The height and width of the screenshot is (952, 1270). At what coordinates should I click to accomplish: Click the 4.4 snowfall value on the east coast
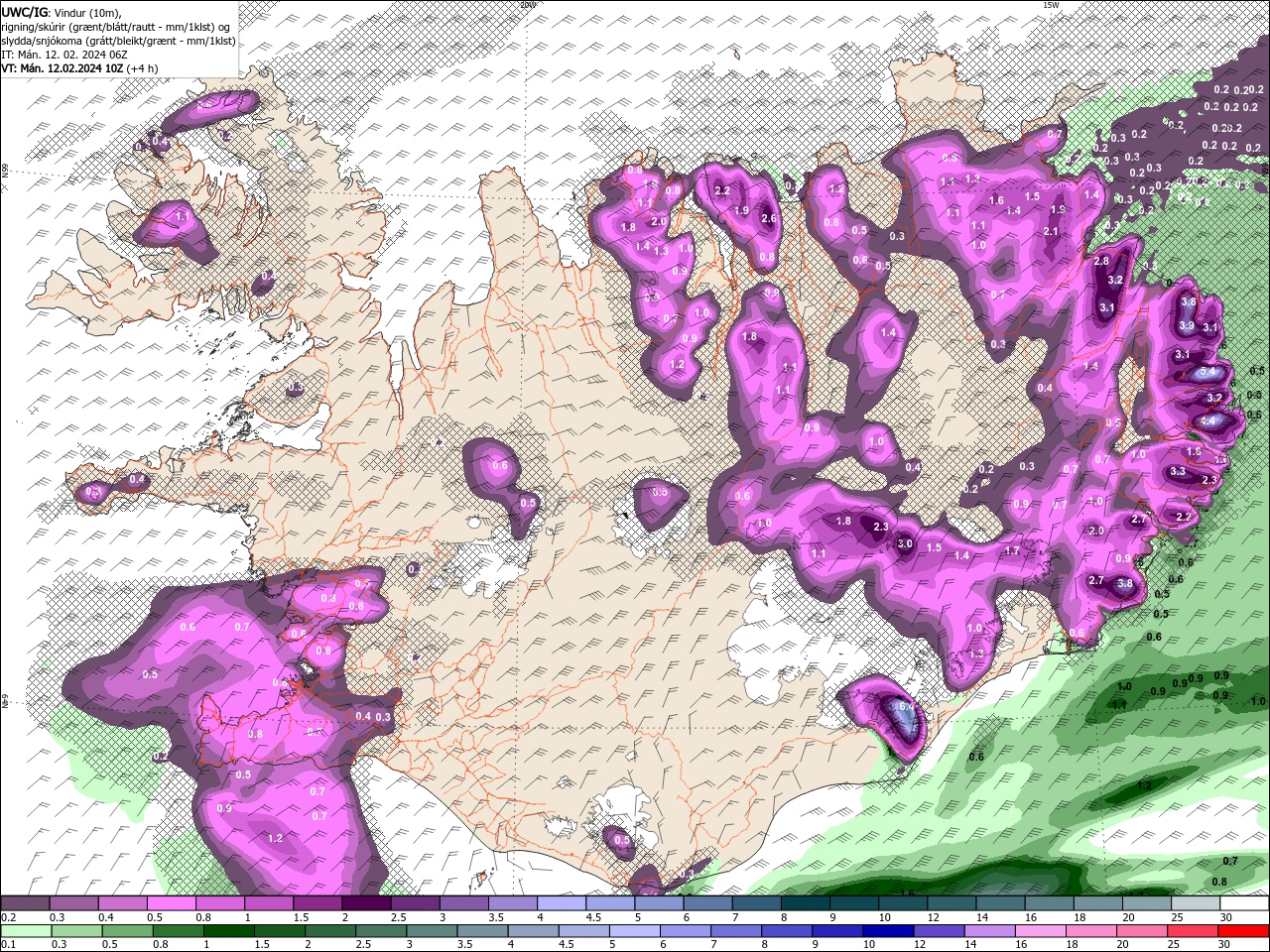[1207, 420]
